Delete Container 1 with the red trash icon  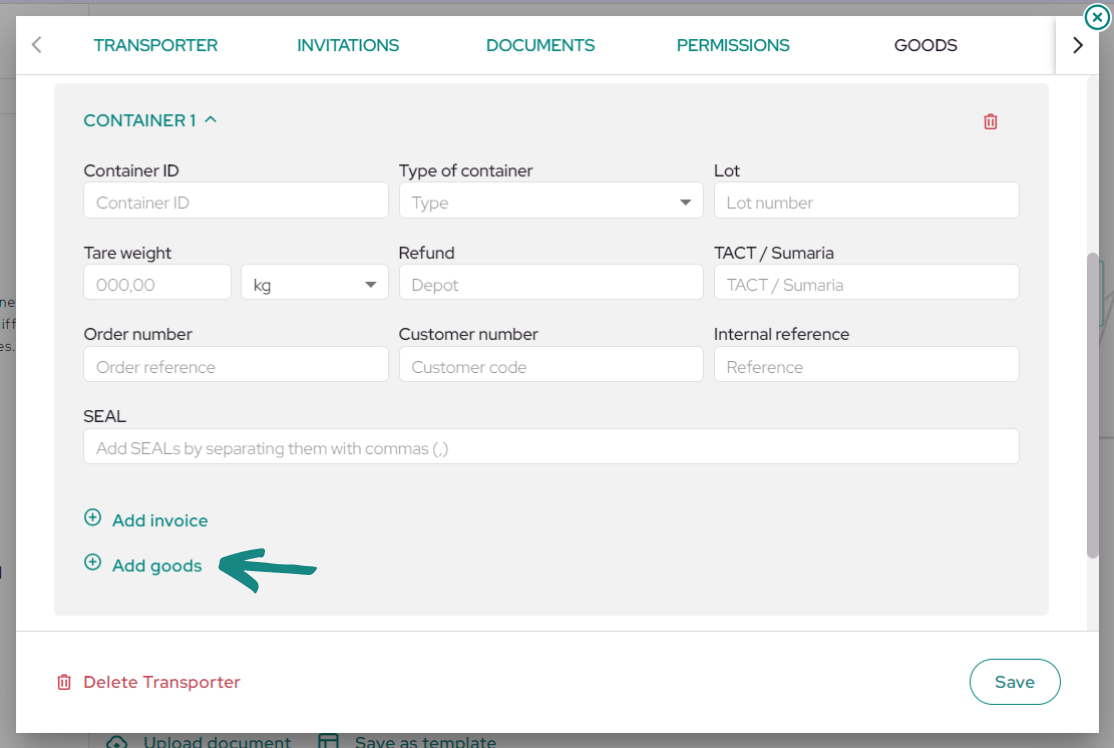(x=990, y=121)
